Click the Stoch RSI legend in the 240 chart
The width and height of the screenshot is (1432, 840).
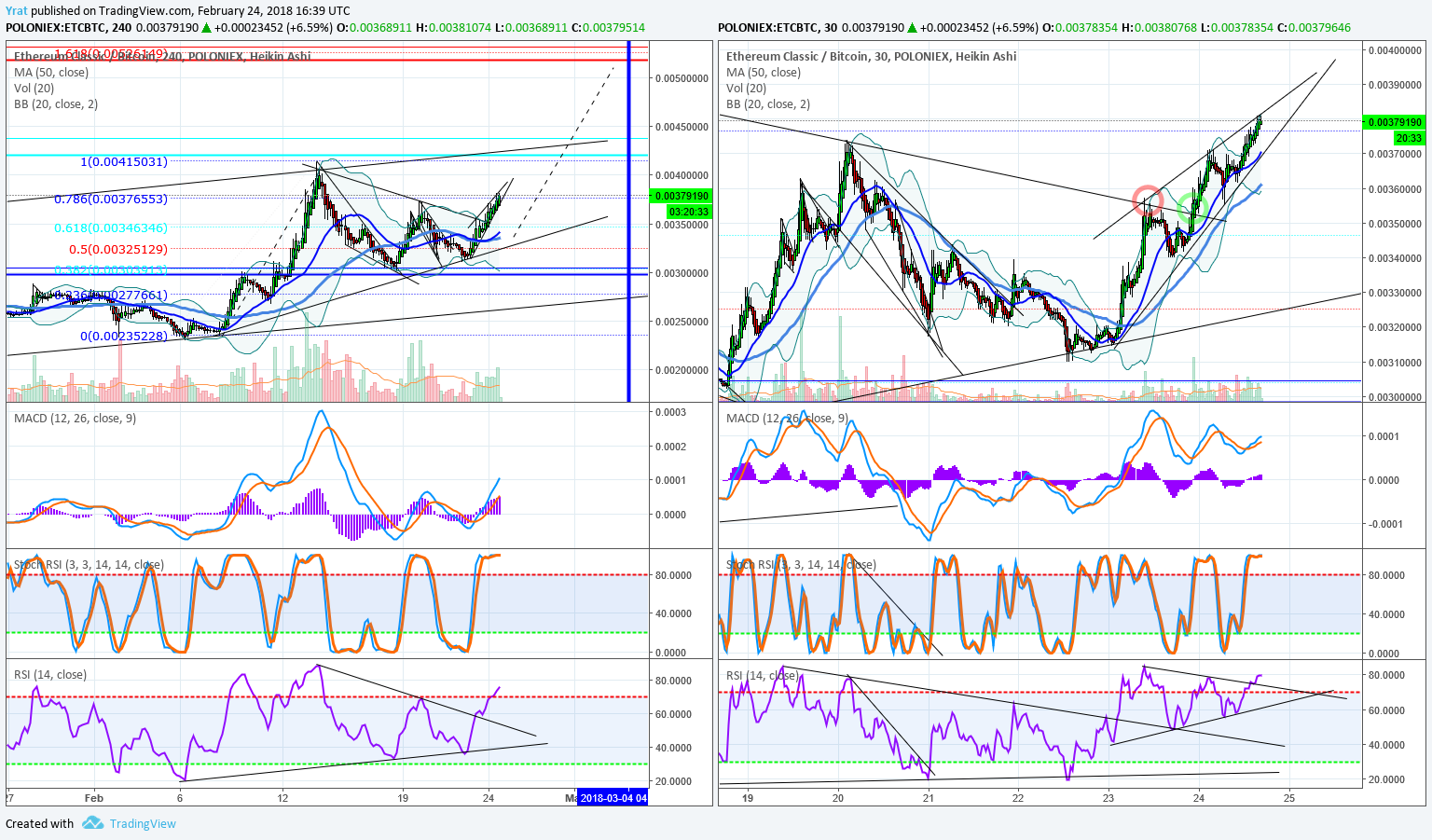[x=89, y=565]
